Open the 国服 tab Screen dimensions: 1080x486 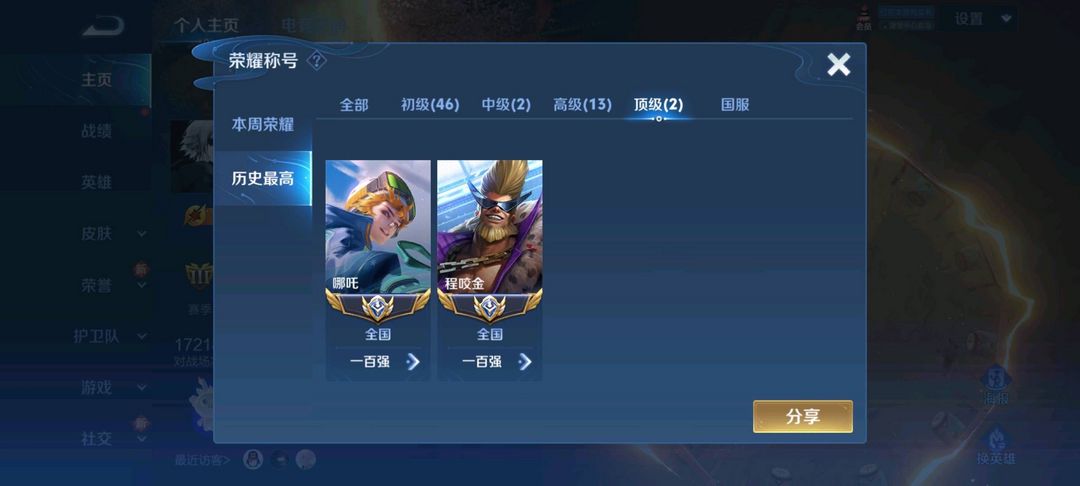point(735,105)
